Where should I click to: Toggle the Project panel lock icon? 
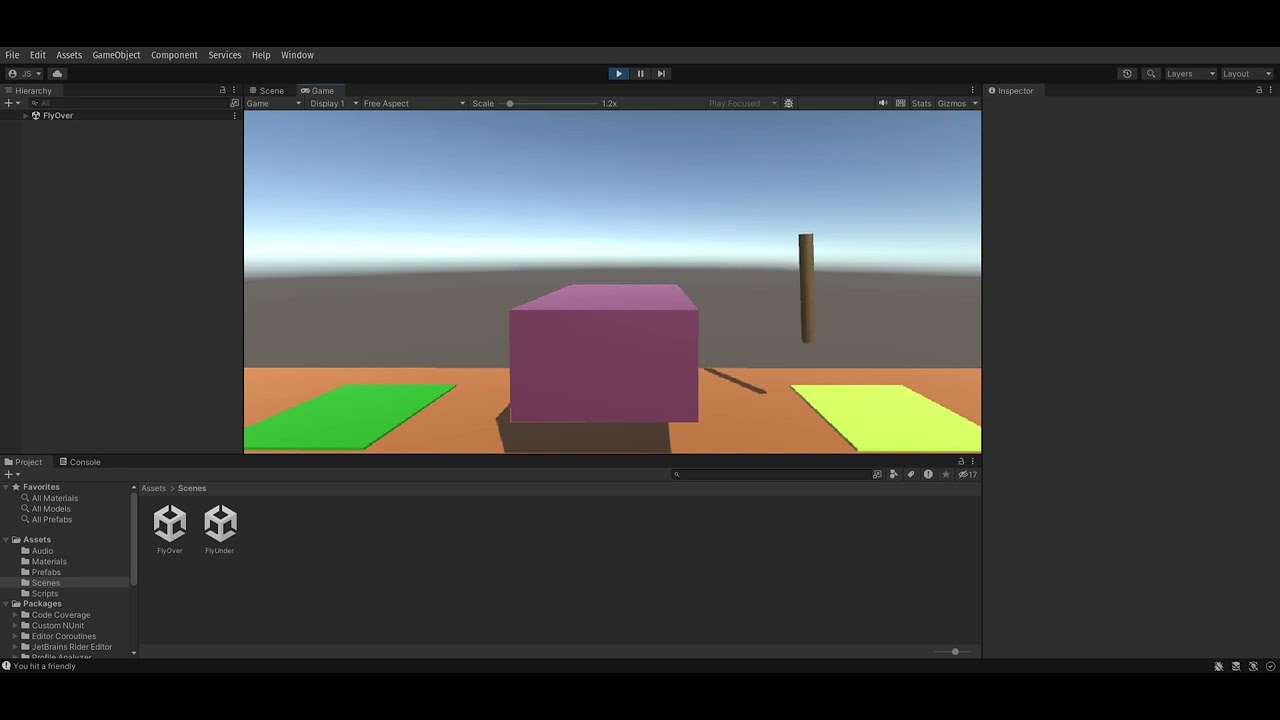click(961, 462)
